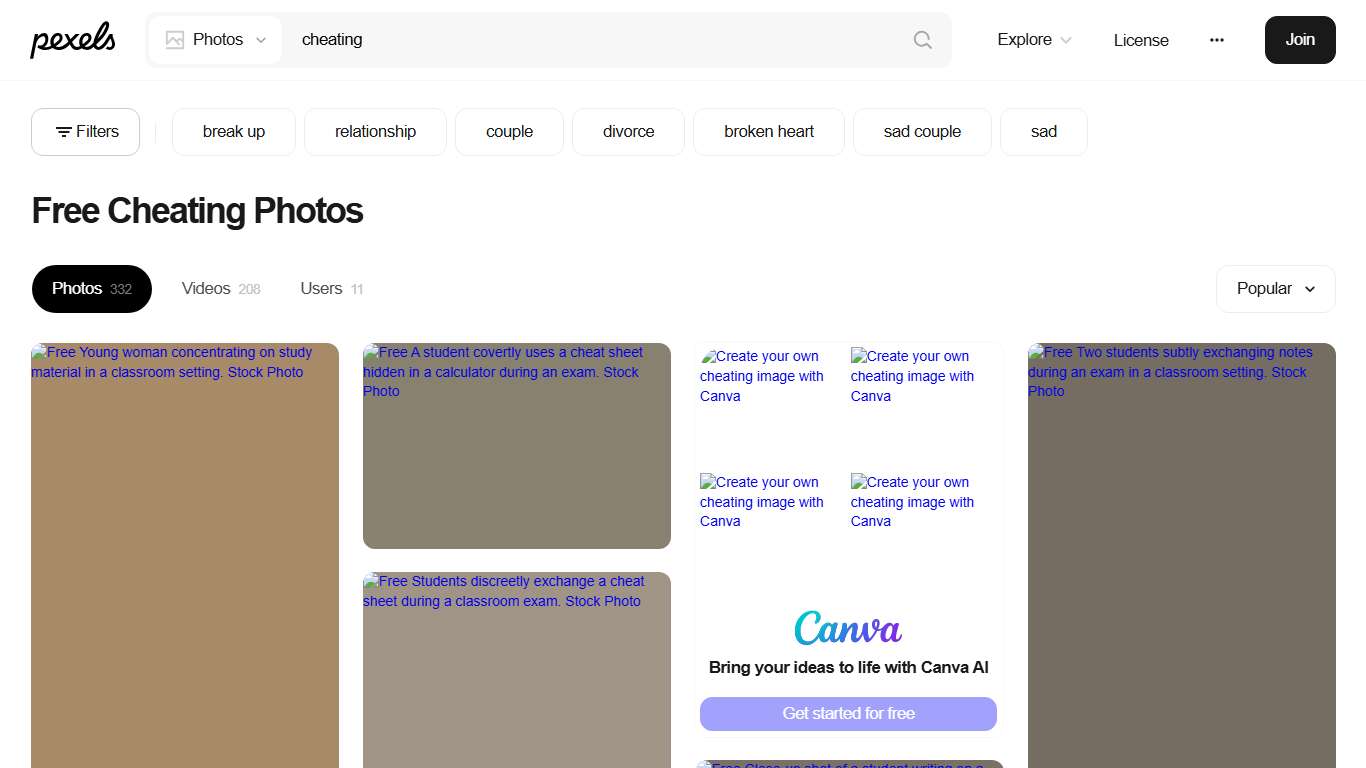1366x768 pixels.
Task: Open the three-dots more menu
Action: pyautogui.click(x=1216, y=40)
